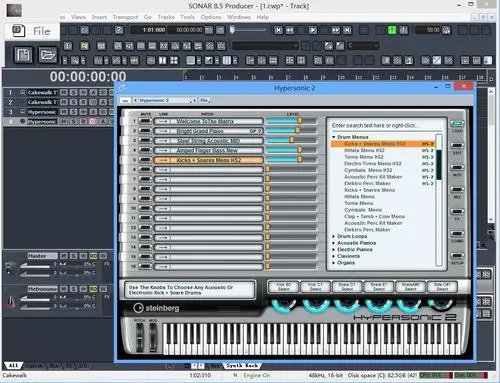Jump to project end with transport button

[x=347, y=30]
